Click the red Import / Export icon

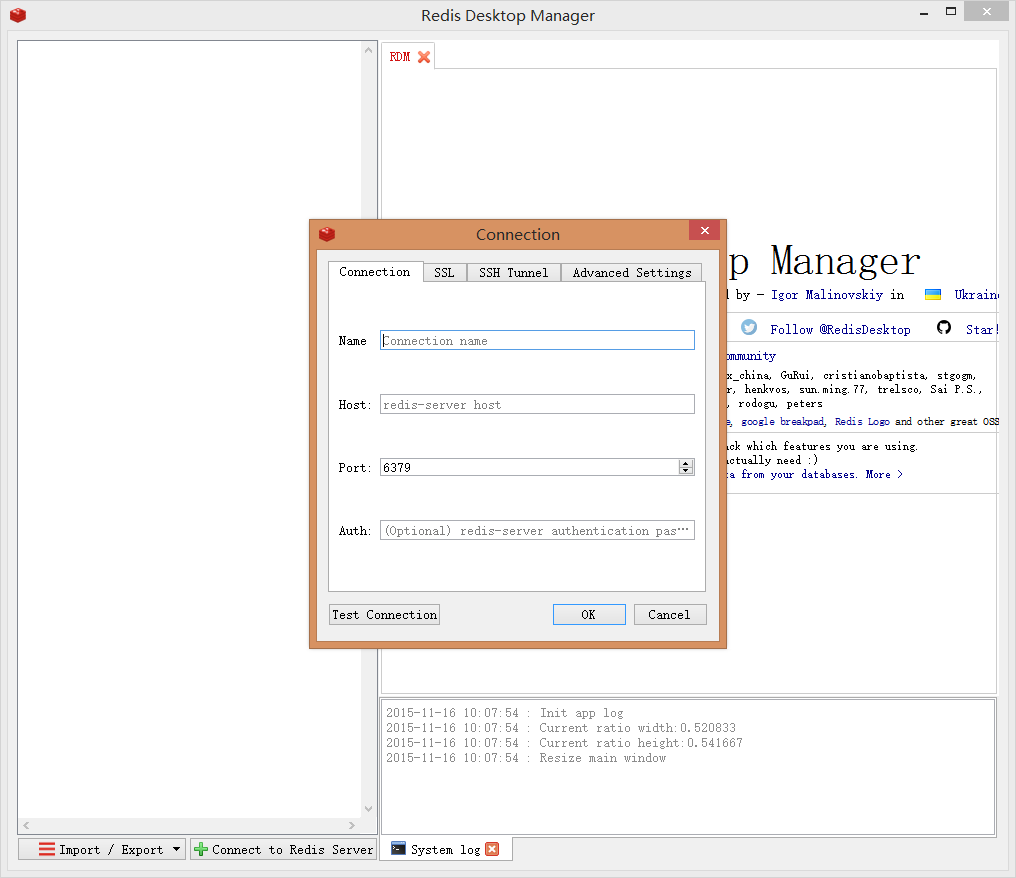tap(47, 849)
